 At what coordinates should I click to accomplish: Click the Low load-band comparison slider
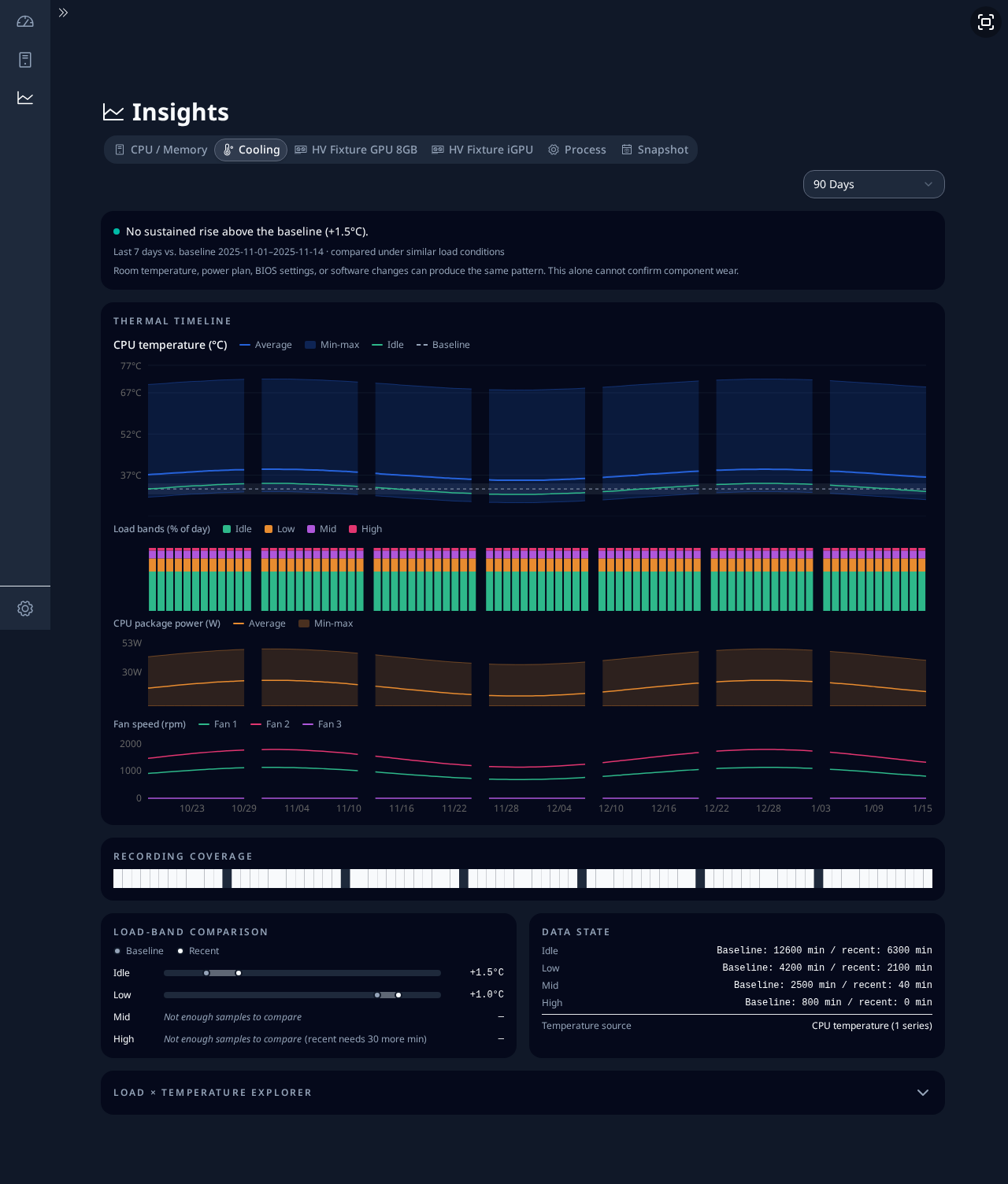302,995
